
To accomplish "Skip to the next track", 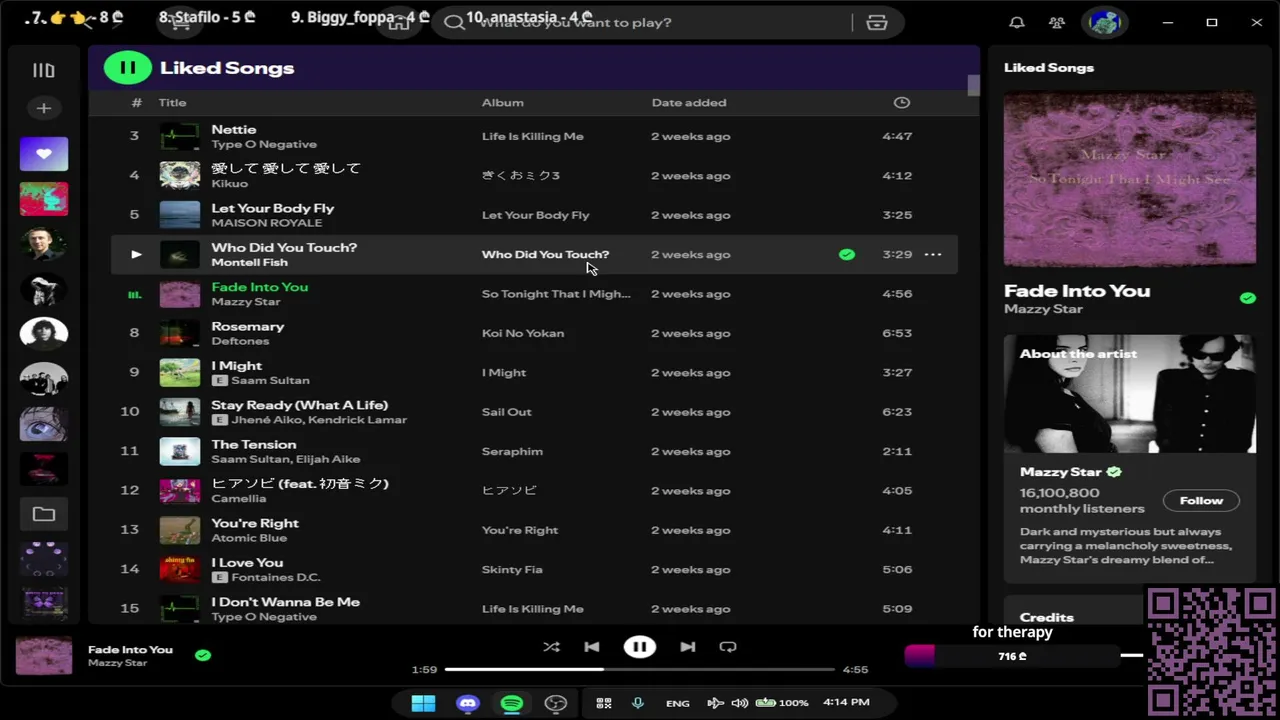I will pyautogui.click(x=688, y=647).
